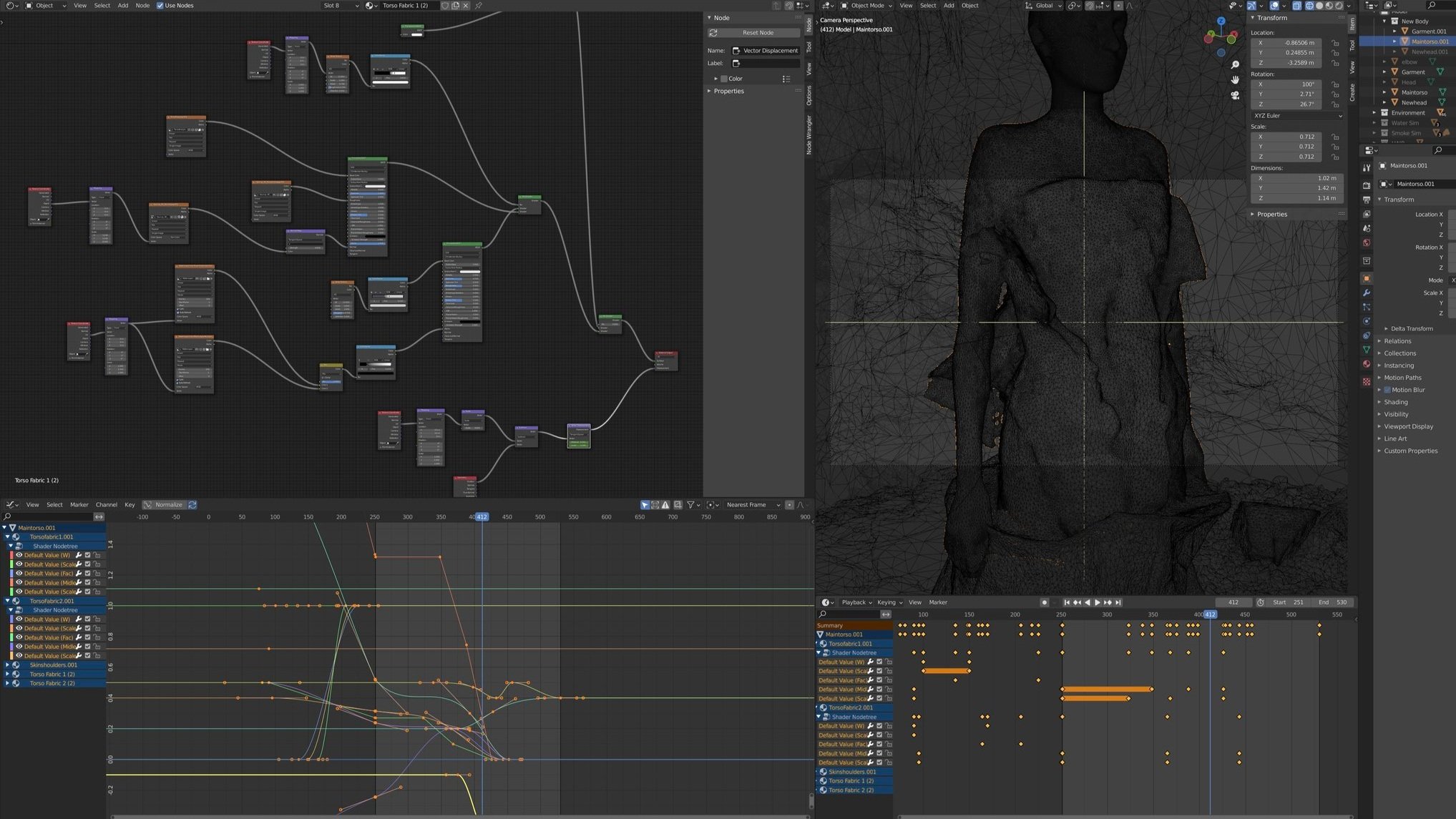Open the Object Mode dropdown in the viewport
The height and width of the screenshot is (819, 1456).
point(866,6)
